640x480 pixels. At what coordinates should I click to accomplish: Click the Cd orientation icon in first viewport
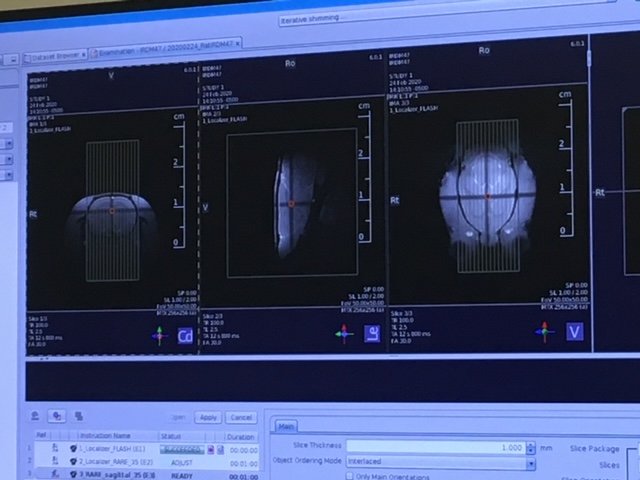[185, 336]
